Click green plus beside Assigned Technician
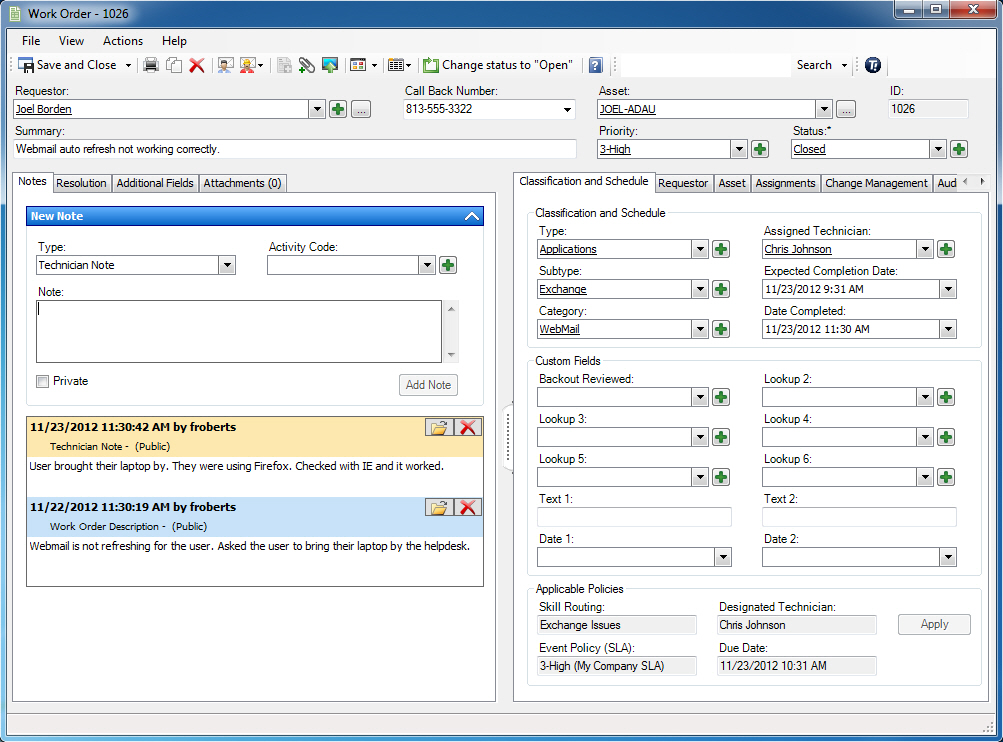The height and width of the screenshot is (742, 1003). click(x=945, y=249)
